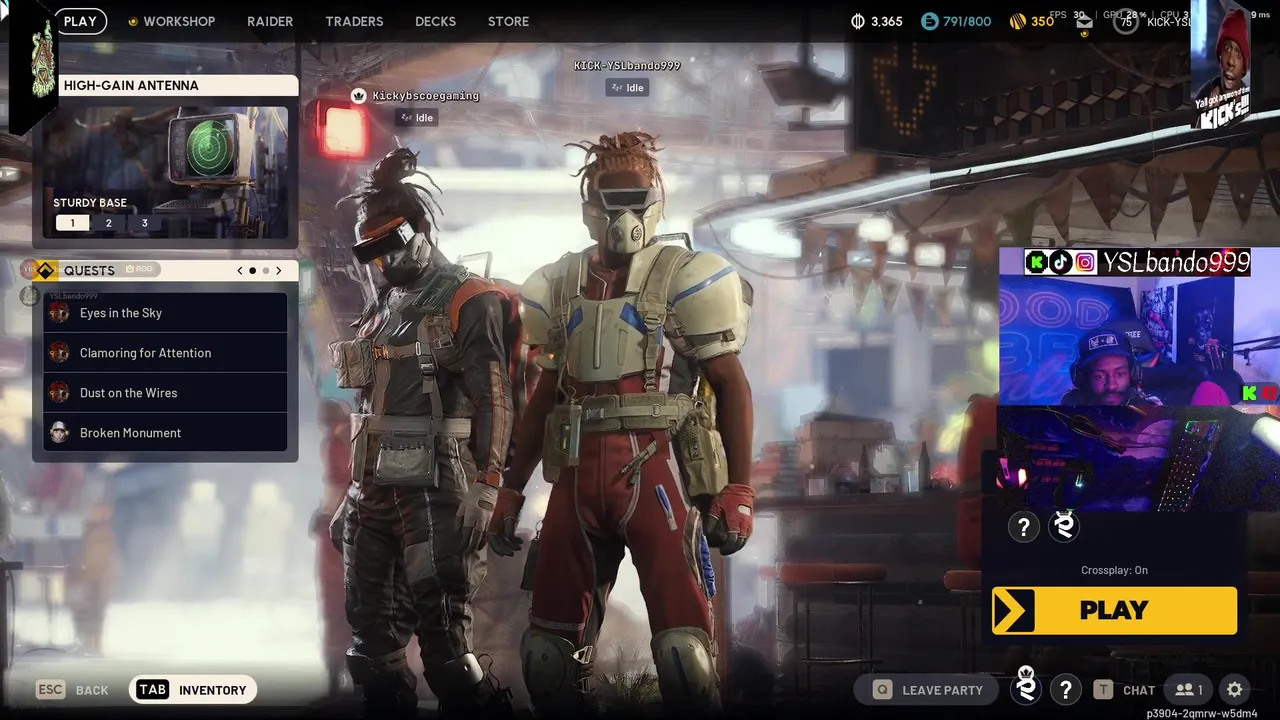
Task: Click the coin currency icon beside 3,365
Action: (x=857, y=21)
